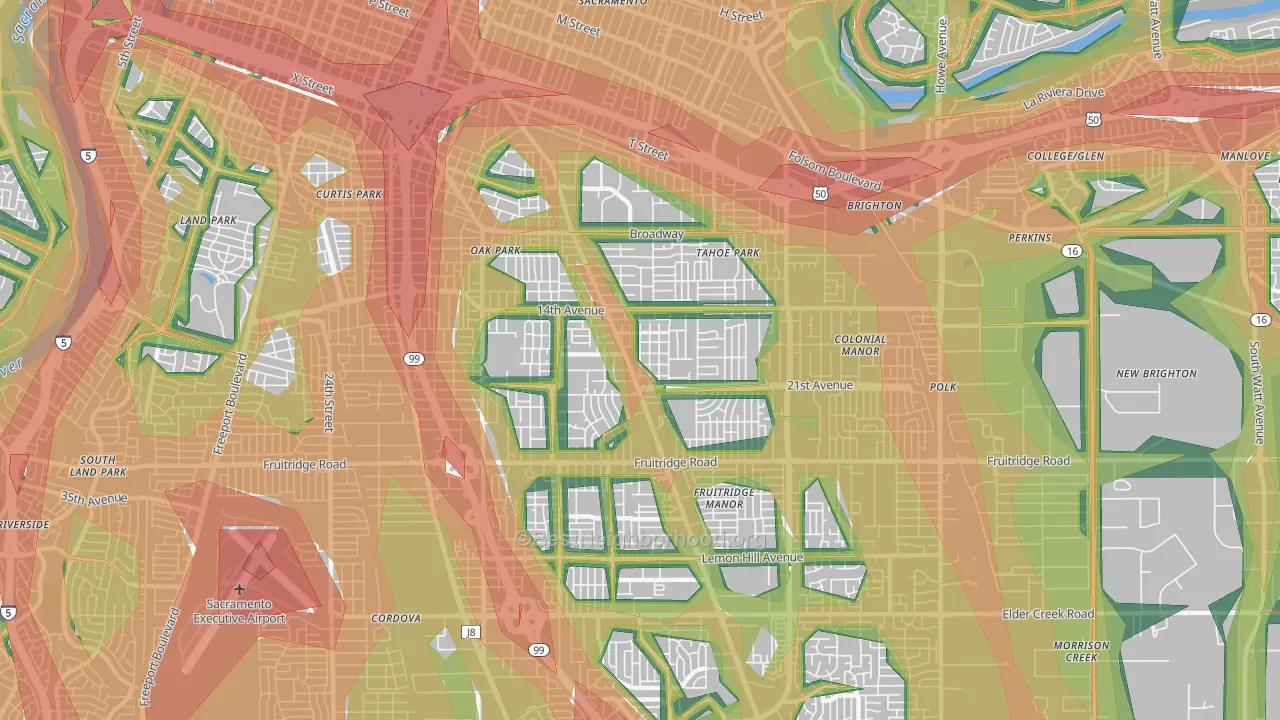Select the TAHOE PARK neighborhood label
1280x720 pixels.
point(728,253)
